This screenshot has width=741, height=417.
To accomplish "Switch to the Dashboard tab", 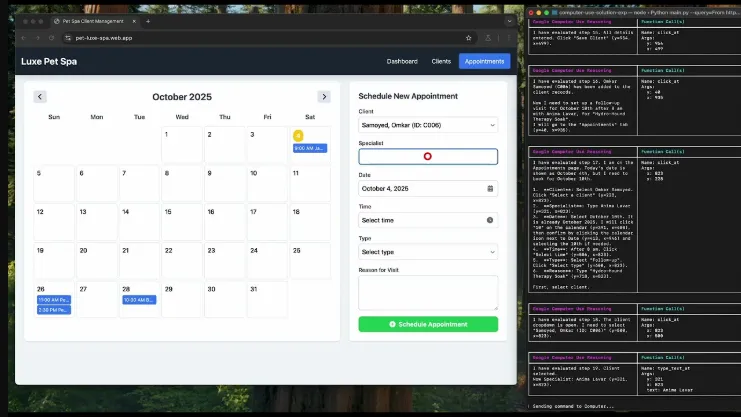I will pyautogui.click(x=402, y=61).
